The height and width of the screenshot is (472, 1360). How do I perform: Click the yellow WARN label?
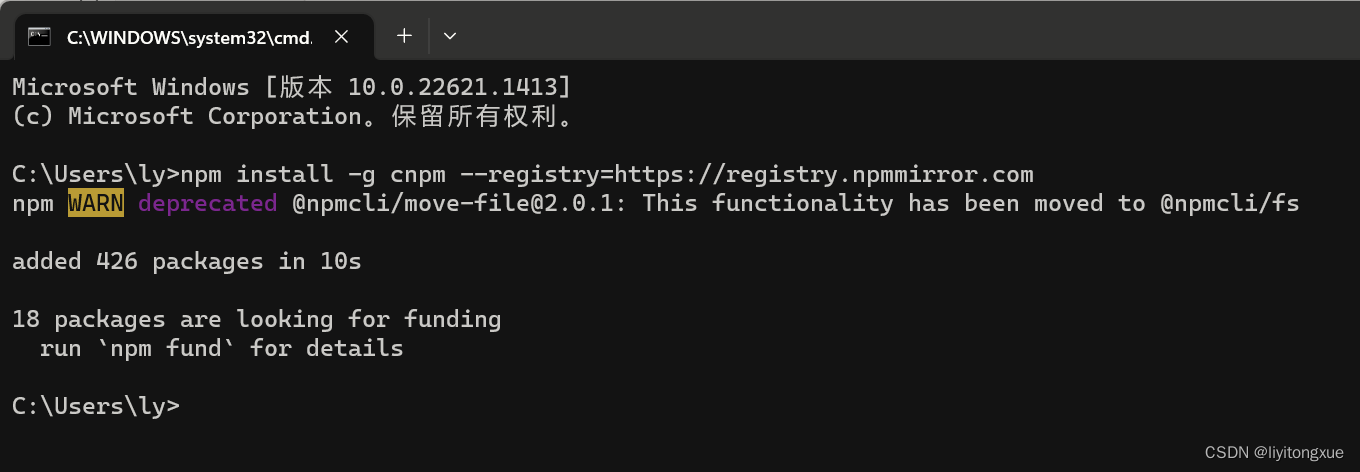[x=96, y=204]
